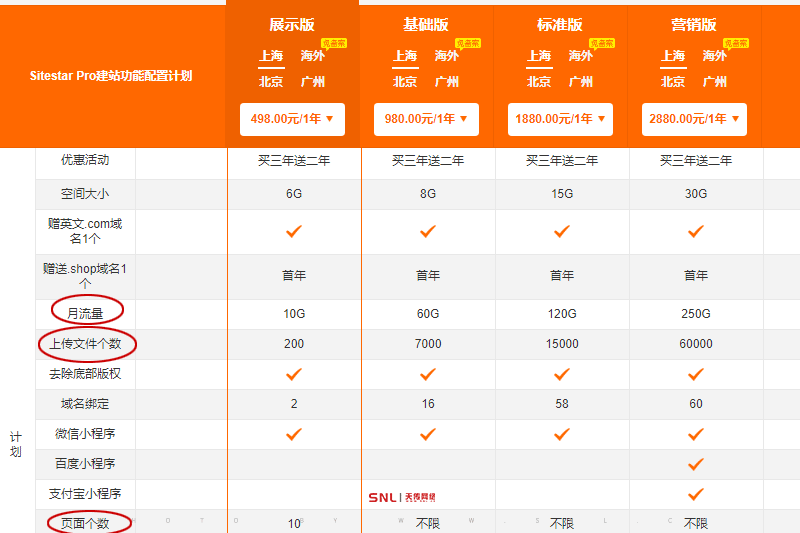Image resolution: width=800 pixels, height=533 pixels.
Task: Click the 微信小程序 checkmark for 标准版
Action: [x=562, y=434]
